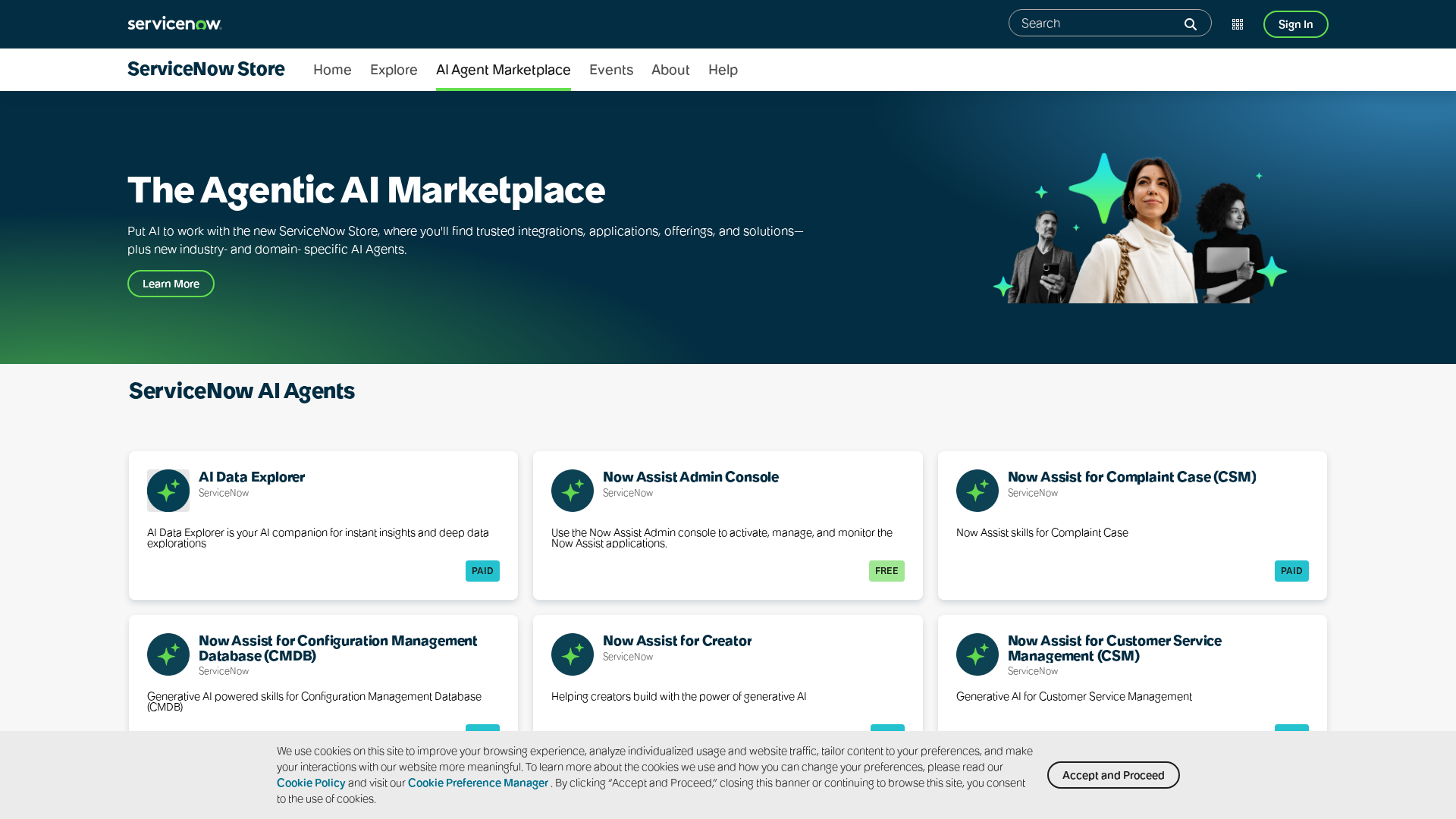This screenshot has width=1456, height=819.
Task: Click the ServiceNow logo in header
Action: coord(174,24)
